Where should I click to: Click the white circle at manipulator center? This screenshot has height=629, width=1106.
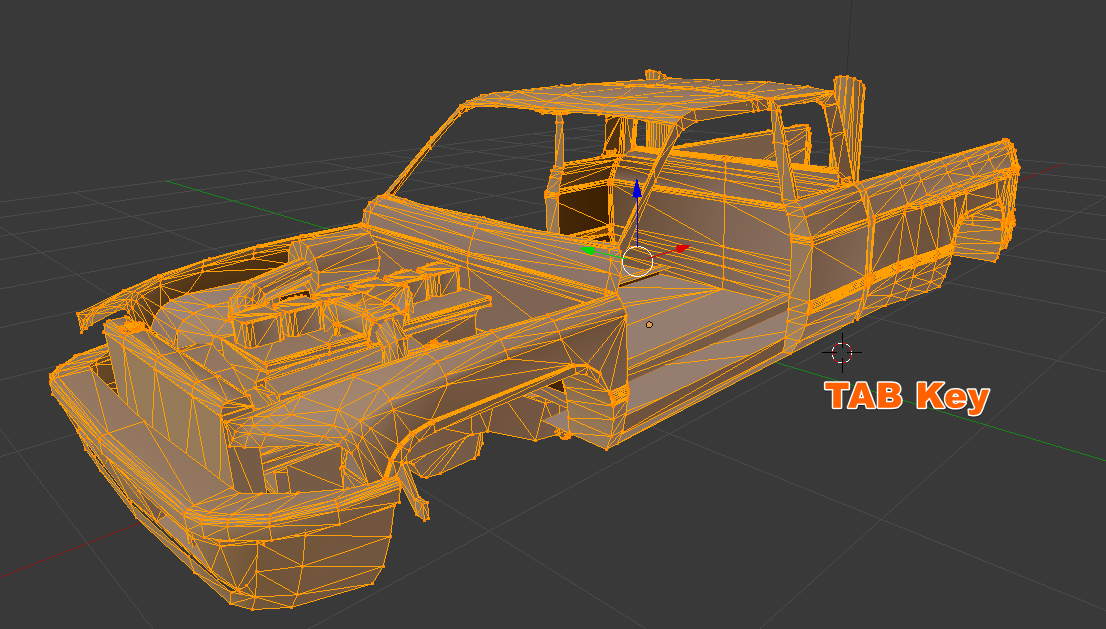point(637,261)
